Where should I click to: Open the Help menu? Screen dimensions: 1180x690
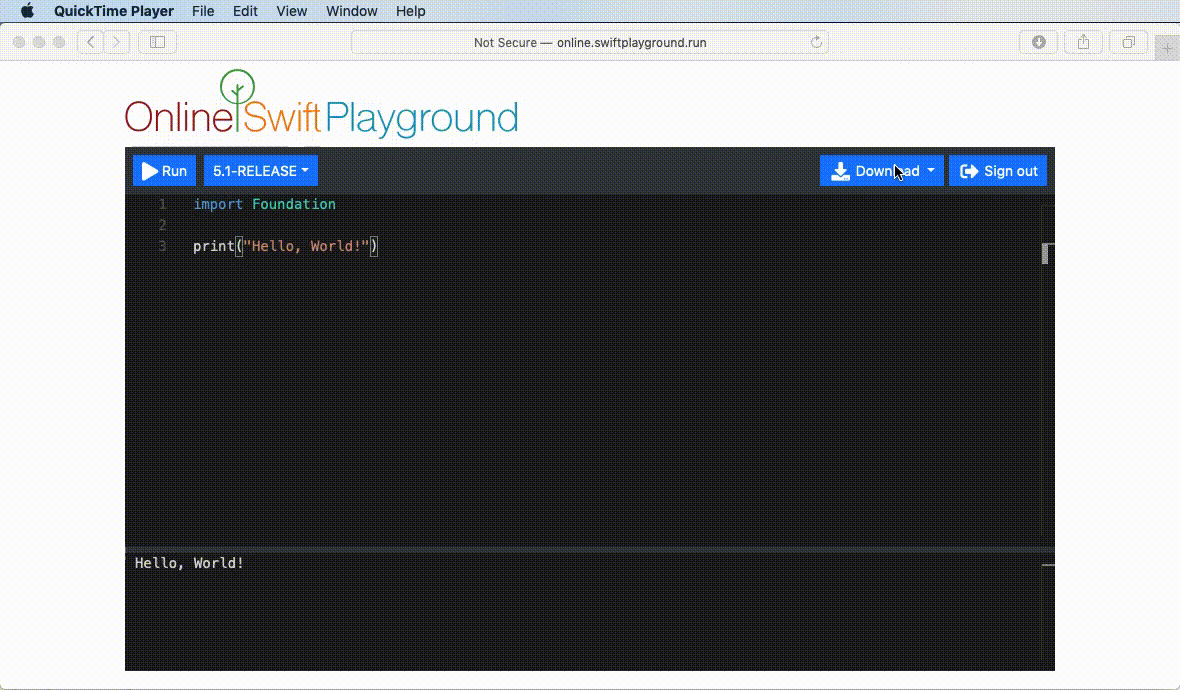click(x=411, y=11)
